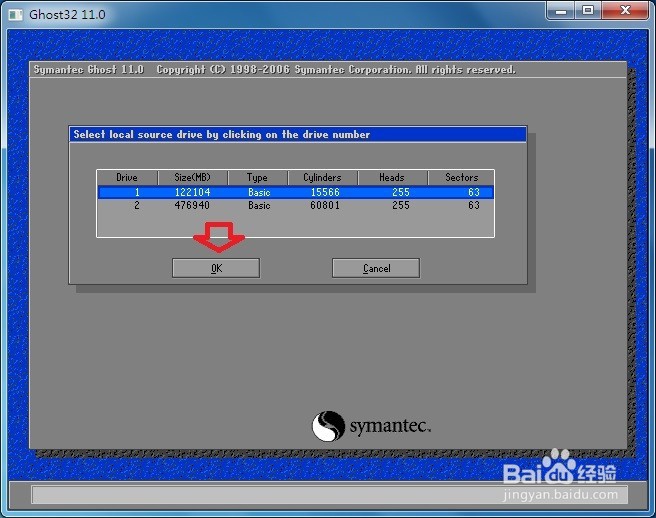Click the bottom status bar field

click(x=329, y=495)
